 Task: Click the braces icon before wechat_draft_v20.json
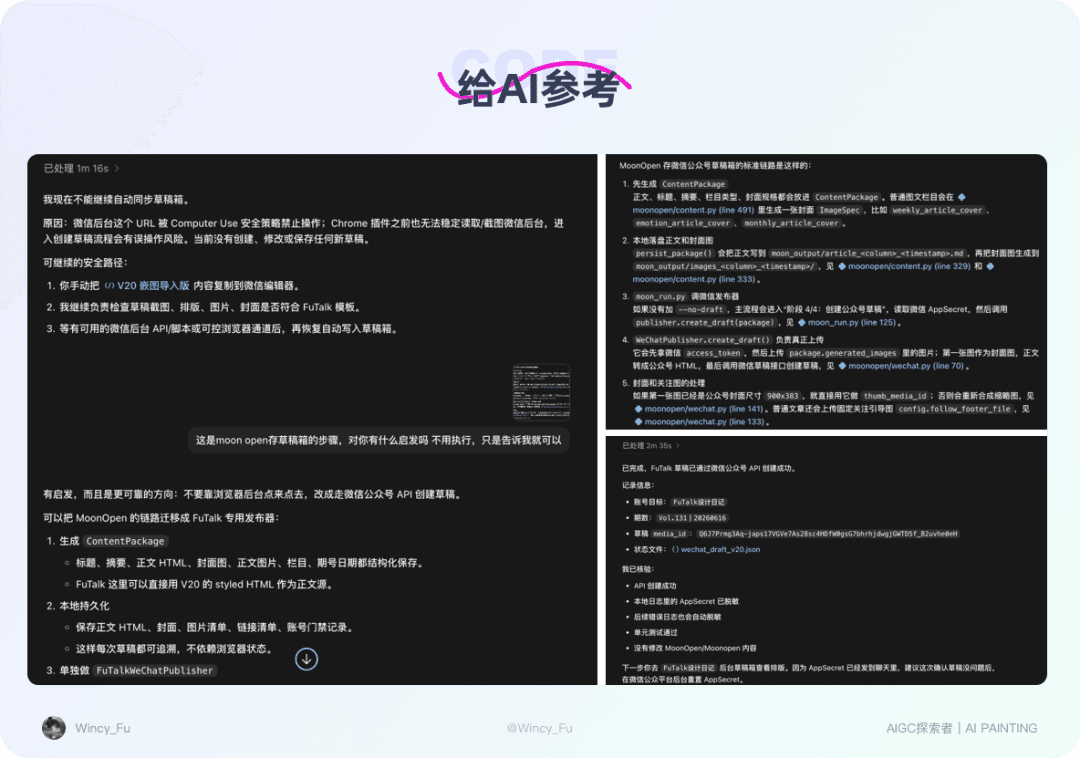click(675, 549)
